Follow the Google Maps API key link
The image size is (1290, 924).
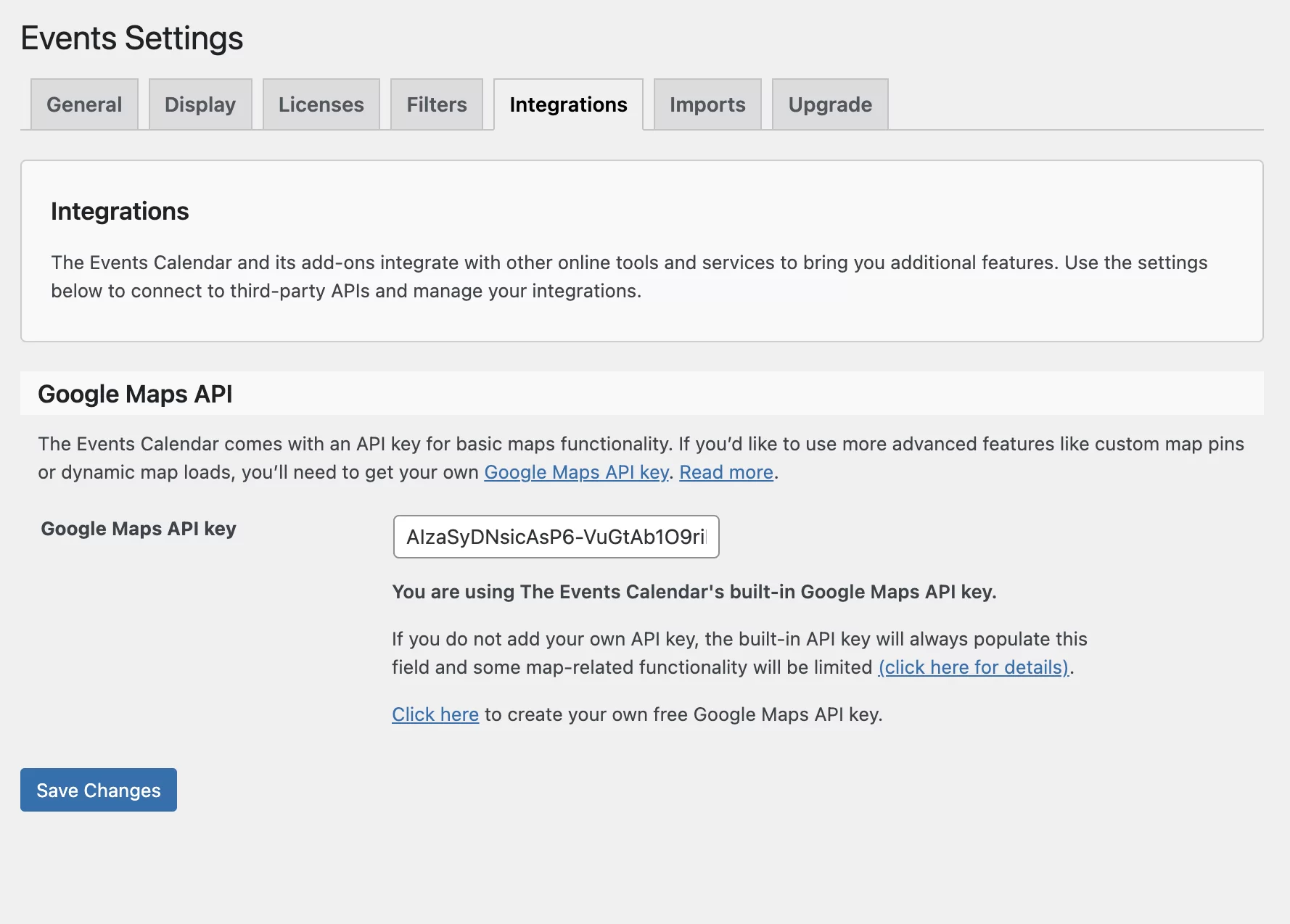[x=576, y=472]
